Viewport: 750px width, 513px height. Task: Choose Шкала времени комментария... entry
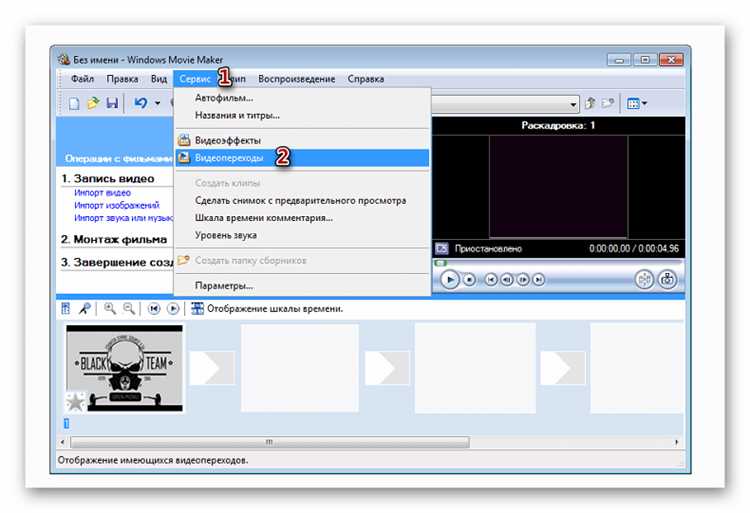click(x=302, y=218)
